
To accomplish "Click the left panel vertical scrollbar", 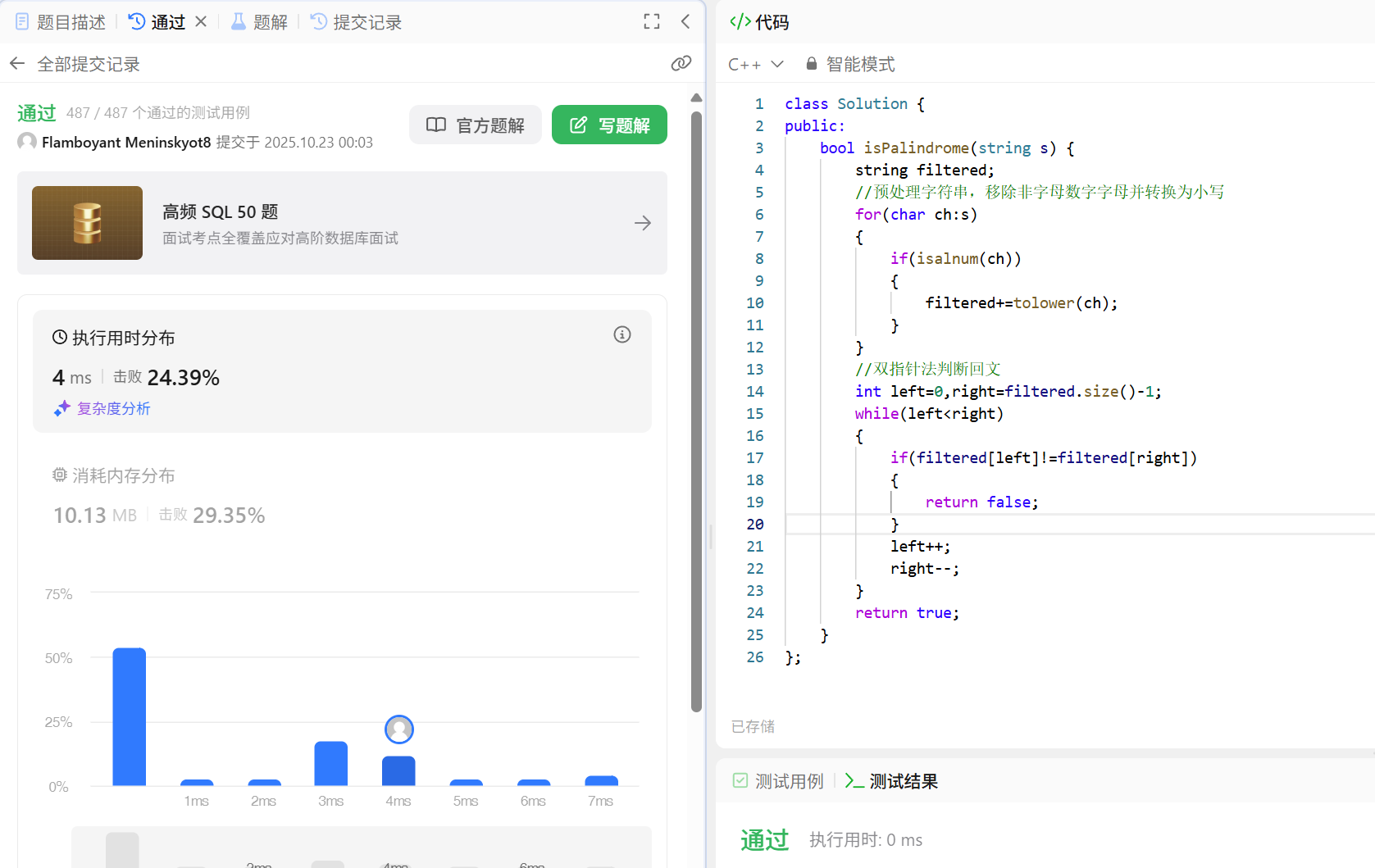I will coord(696,410).
